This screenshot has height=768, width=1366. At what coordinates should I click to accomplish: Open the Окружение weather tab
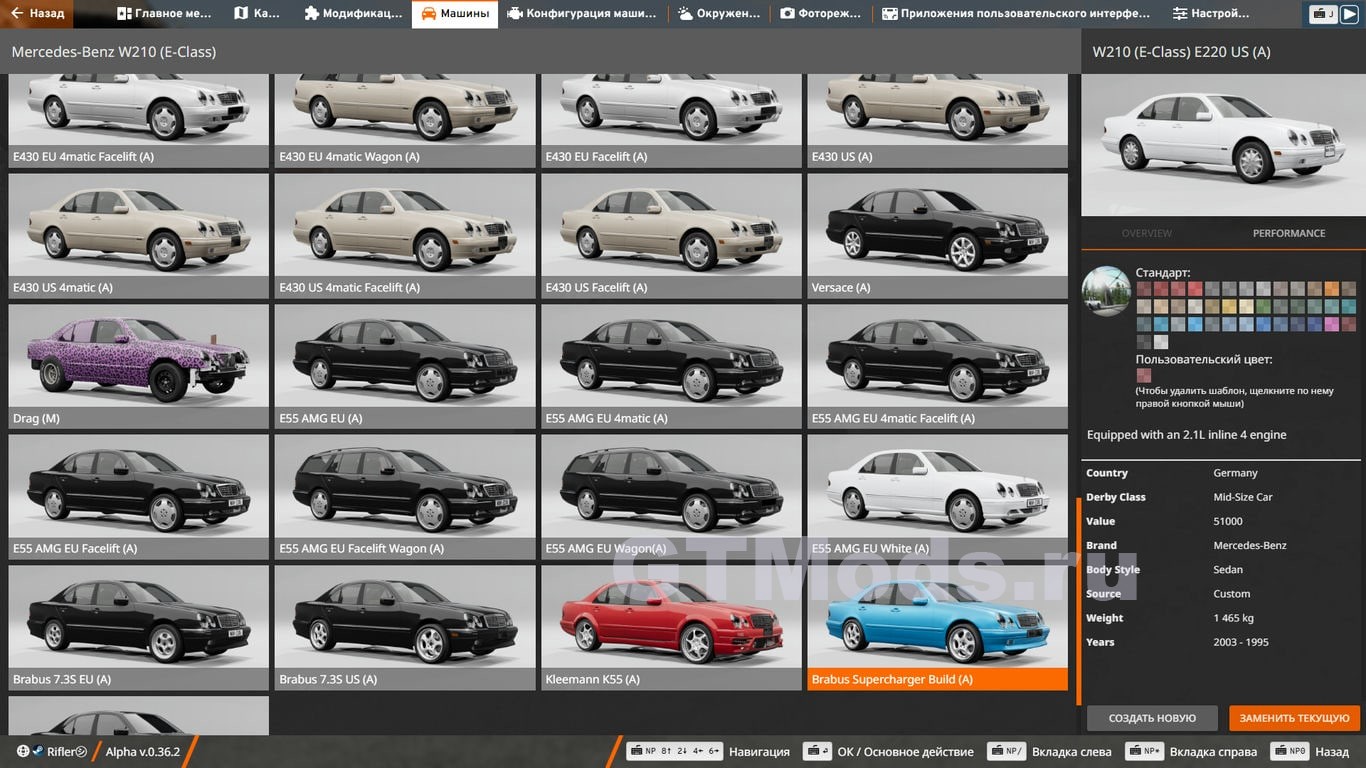coord(719,14)
